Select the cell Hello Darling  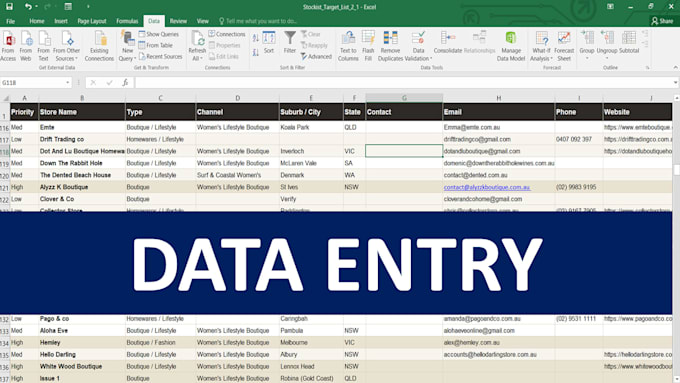82,354
